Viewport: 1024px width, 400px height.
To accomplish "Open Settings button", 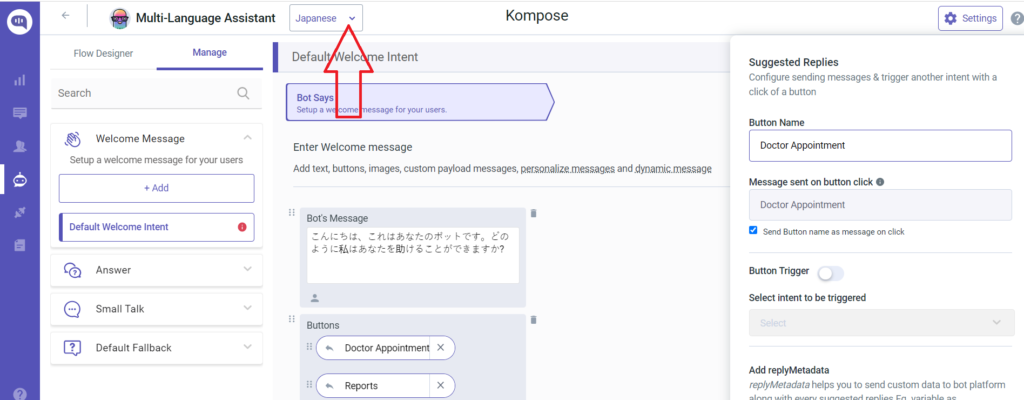I will (970, 18).
